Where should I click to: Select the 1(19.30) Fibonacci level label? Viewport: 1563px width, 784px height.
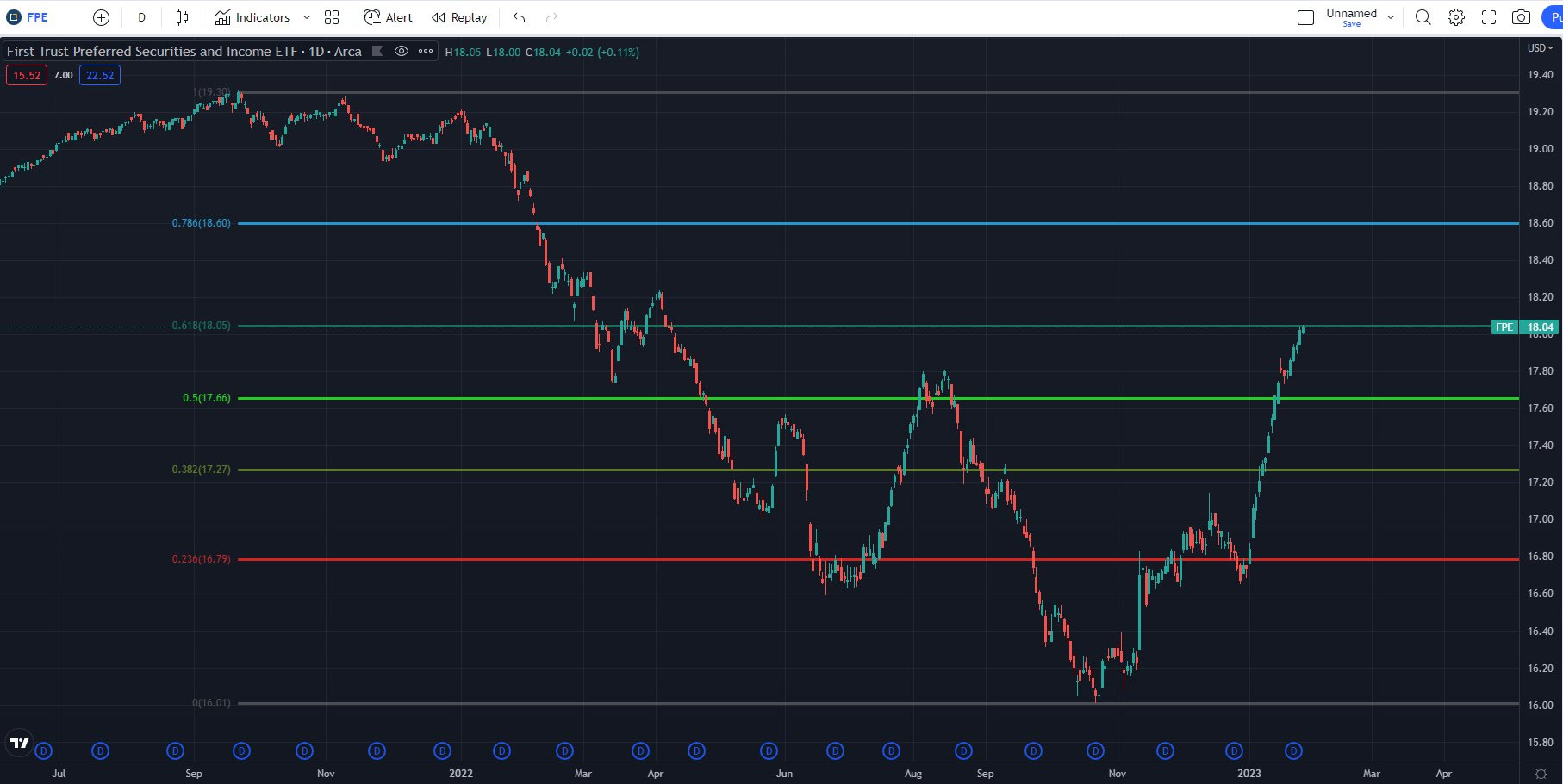[211, 92]
